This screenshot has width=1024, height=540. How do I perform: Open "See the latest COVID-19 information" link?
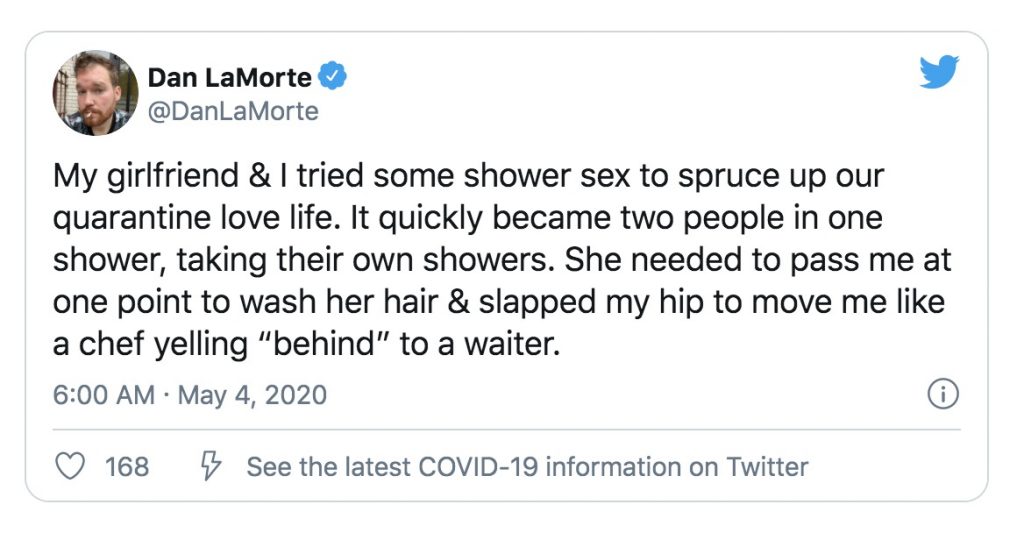pos(527,466)
